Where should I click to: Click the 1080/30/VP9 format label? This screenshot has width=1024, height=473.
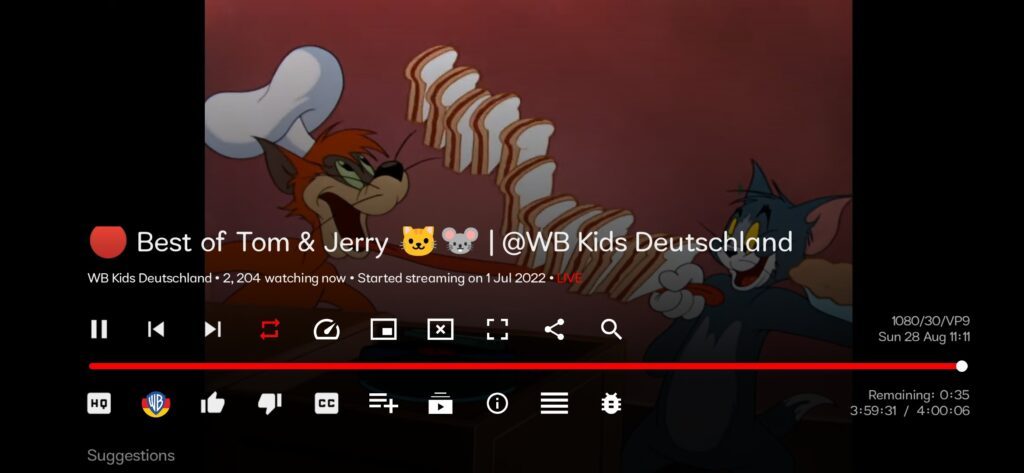point(931,321)
